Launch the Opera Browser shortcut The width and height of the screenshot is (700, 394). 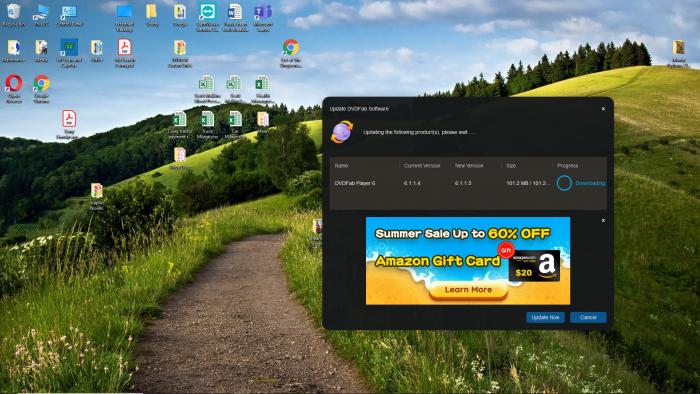click(x=13, y=88)
